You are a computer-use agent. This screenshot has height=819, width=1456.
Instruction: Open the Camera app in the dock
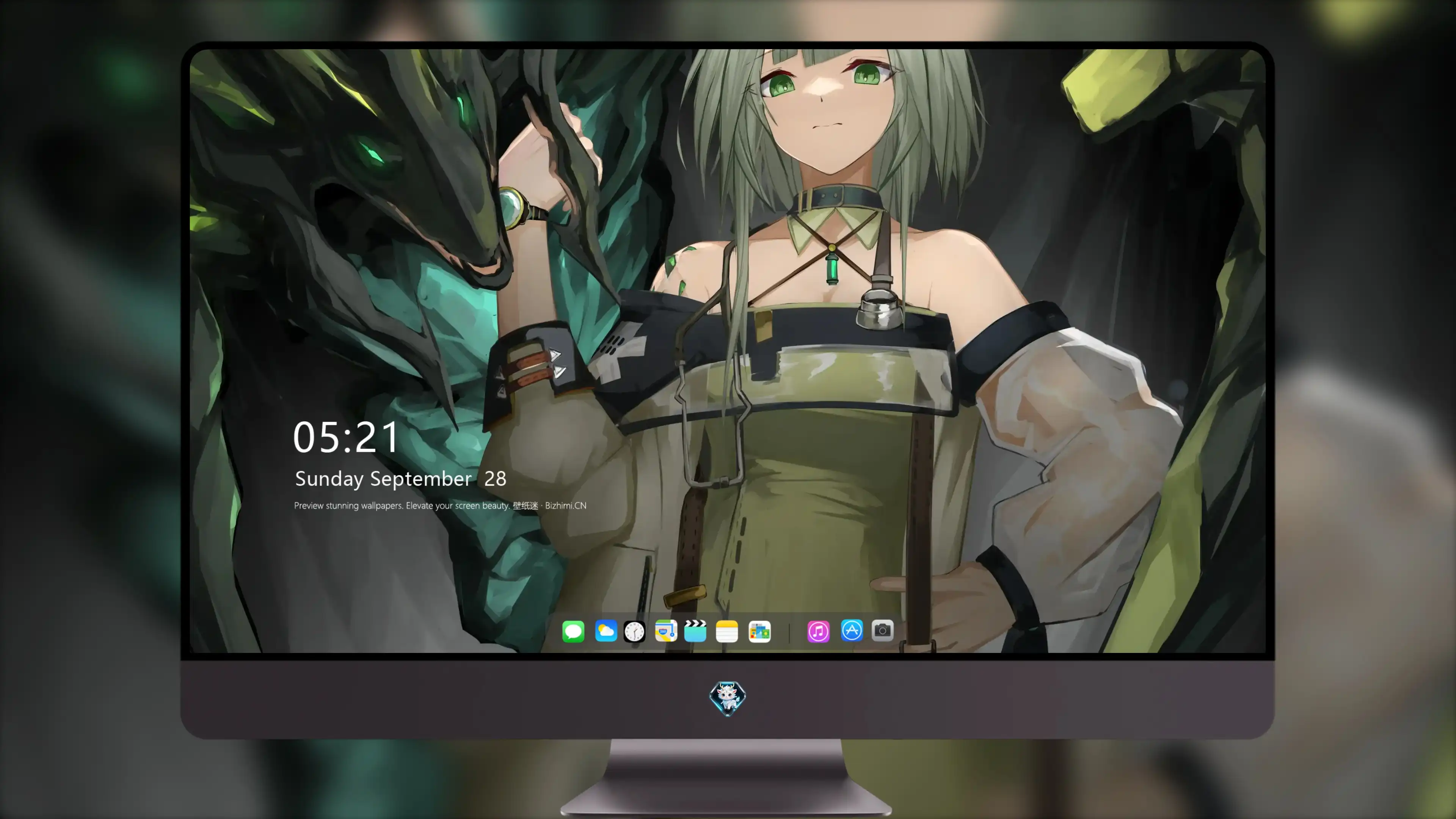pyautogui.click(x=882, y=630)
